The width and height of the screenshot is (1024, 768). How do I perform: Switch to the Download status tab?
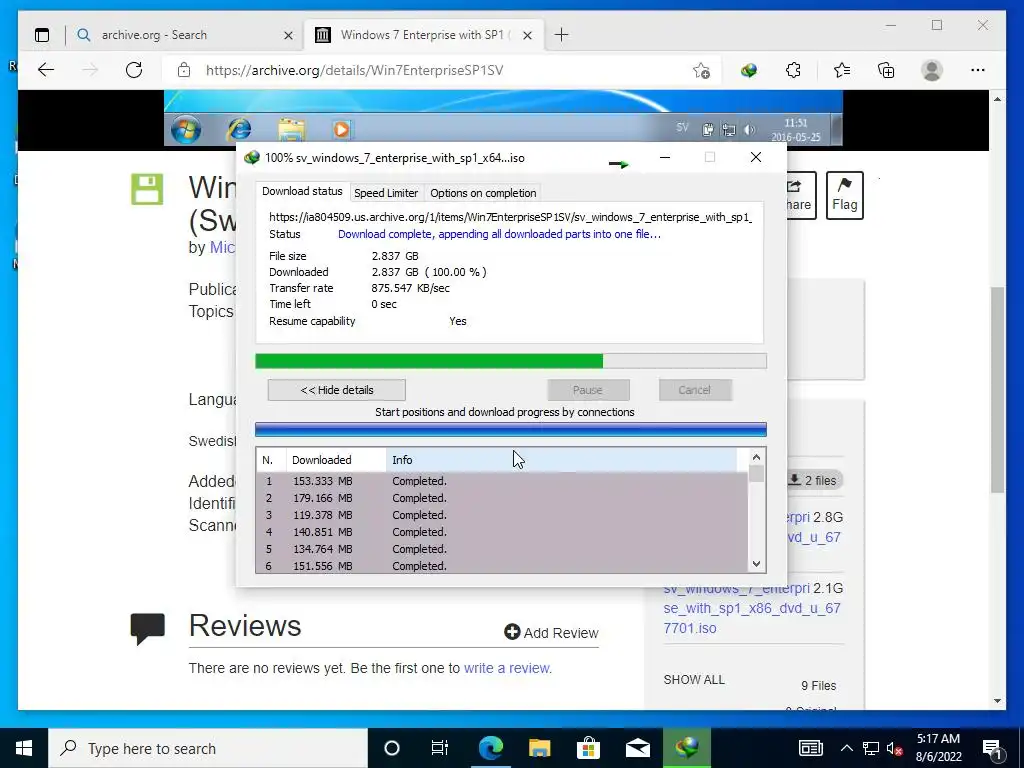(x=302, y=191)
